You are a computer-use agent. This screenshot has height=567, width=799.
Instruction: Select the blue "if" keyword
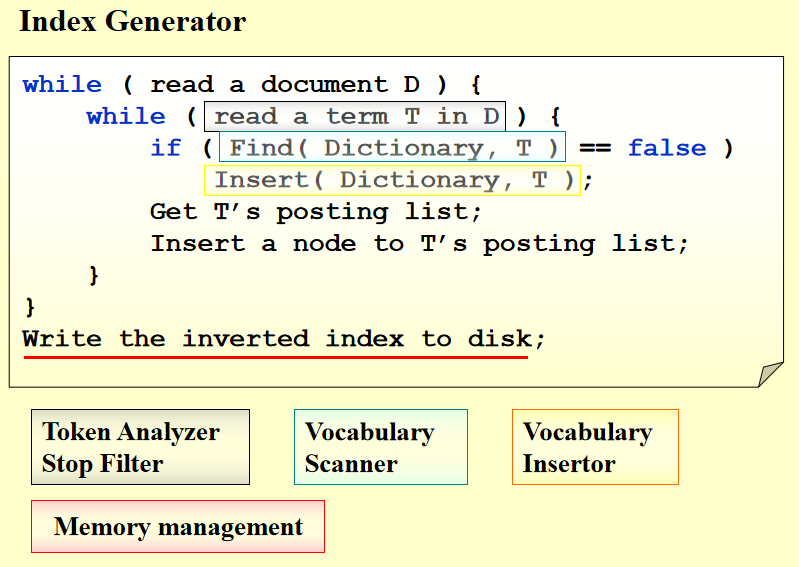tap(166, 149)
